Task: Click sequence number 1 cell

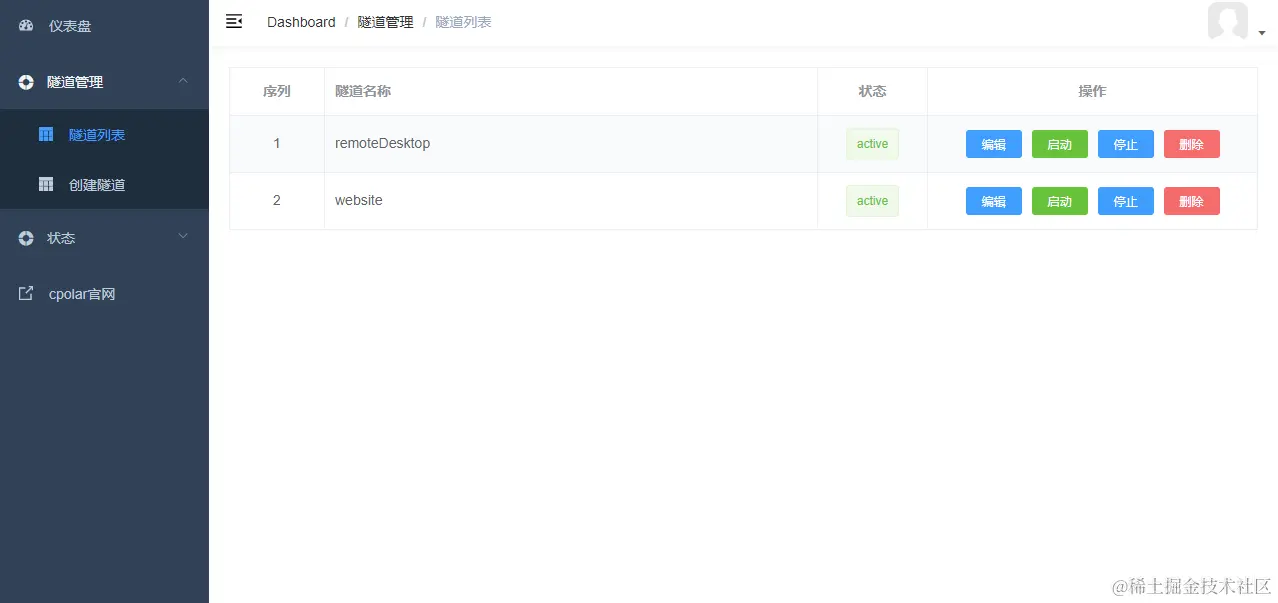Action: [x=277, y=144]
